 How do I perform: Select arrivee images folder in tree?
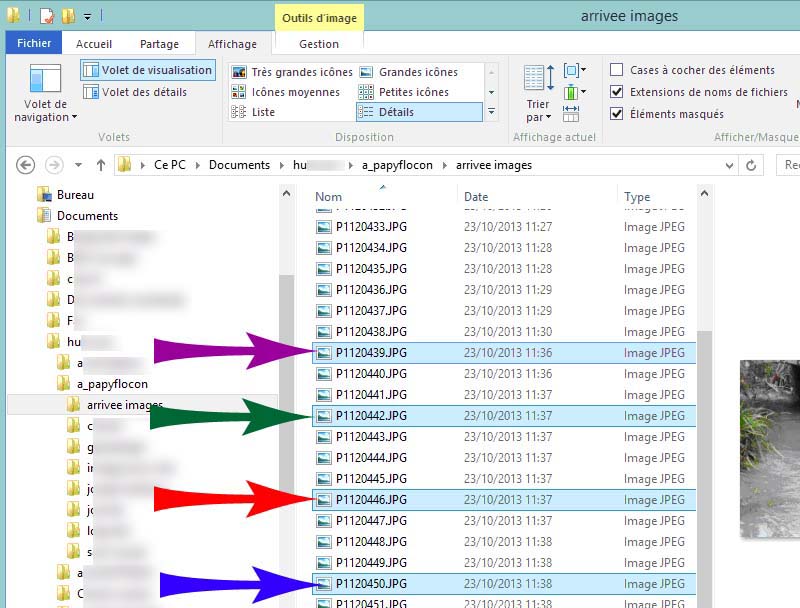pyautogui.click(x=124, y=405)
